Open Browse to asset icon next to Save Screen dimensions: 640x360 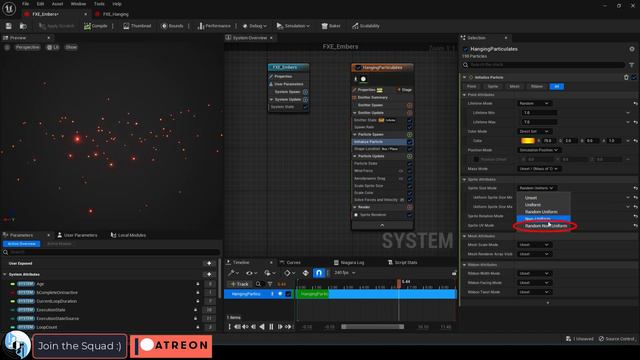tap(23, 26)
